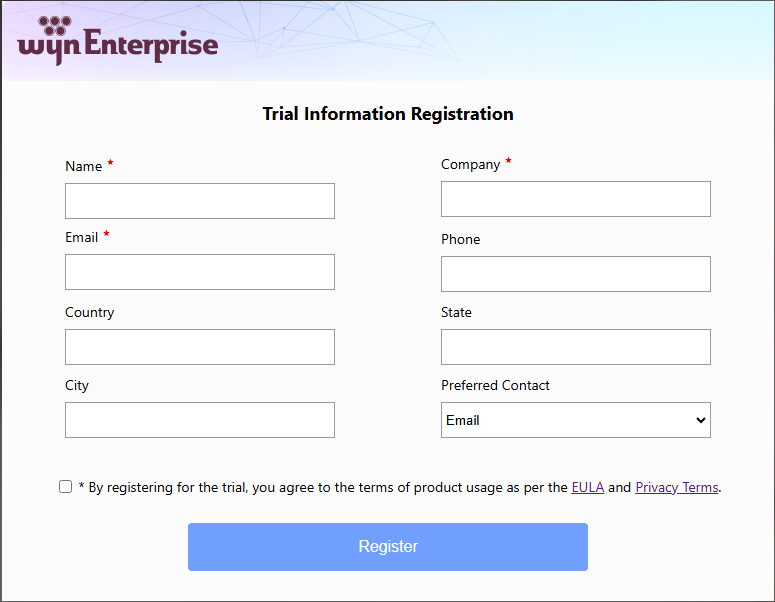The width and height of the screenshot is (775, 602).
Task: Select the Email input field
Action: click(x=200, y=272)
